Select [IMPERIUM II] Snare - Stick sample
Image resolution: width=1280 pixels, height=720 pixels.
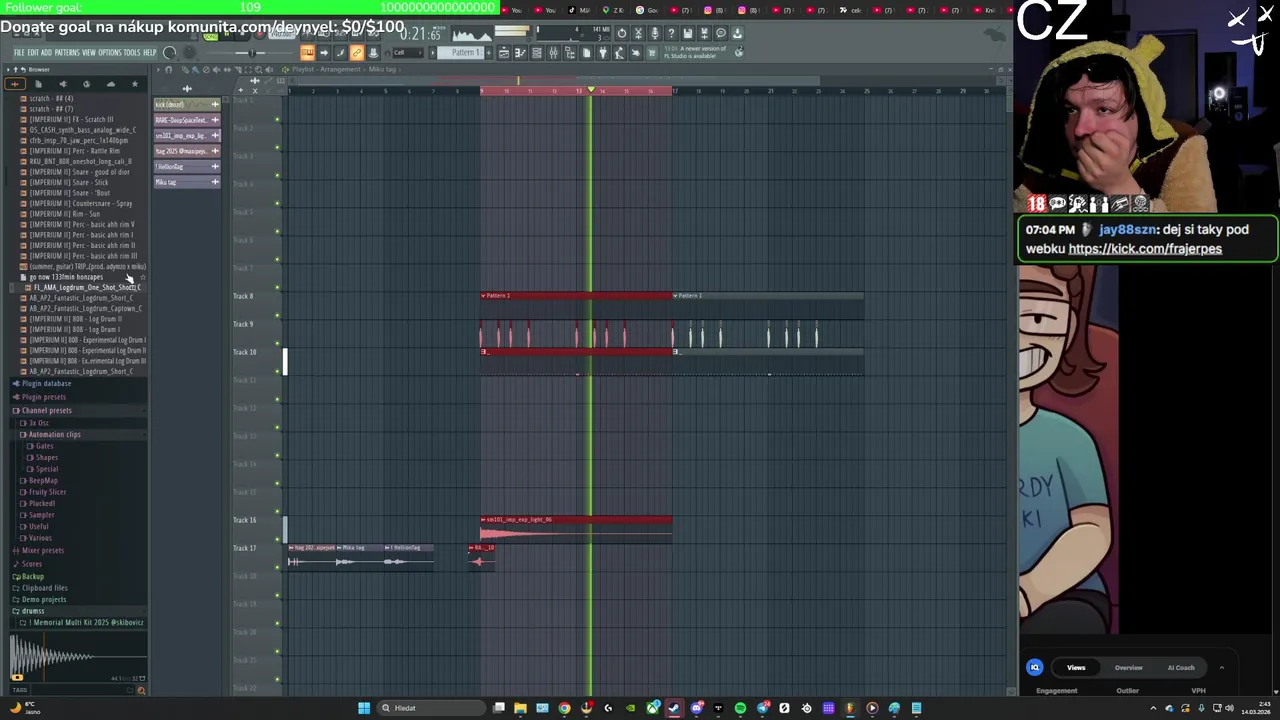pos(69,183)
